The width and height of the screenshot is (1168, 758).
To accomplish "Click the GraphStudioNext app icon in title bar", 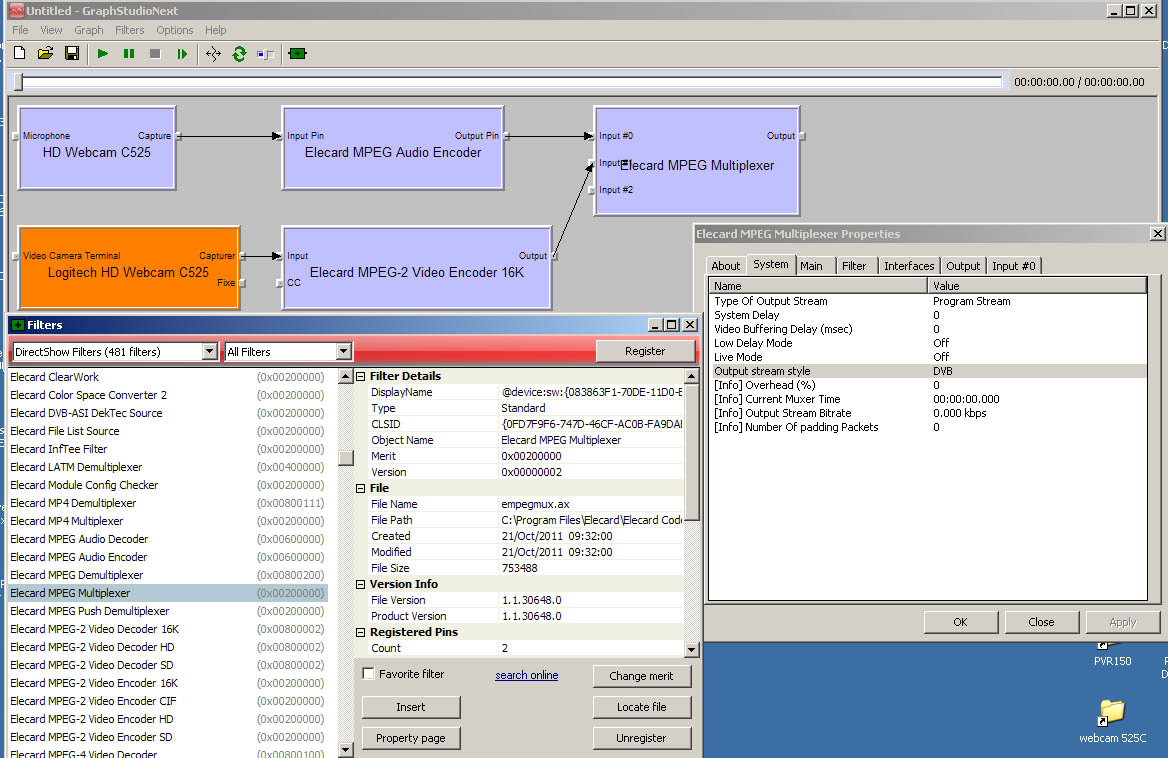I will coord(16,10).
